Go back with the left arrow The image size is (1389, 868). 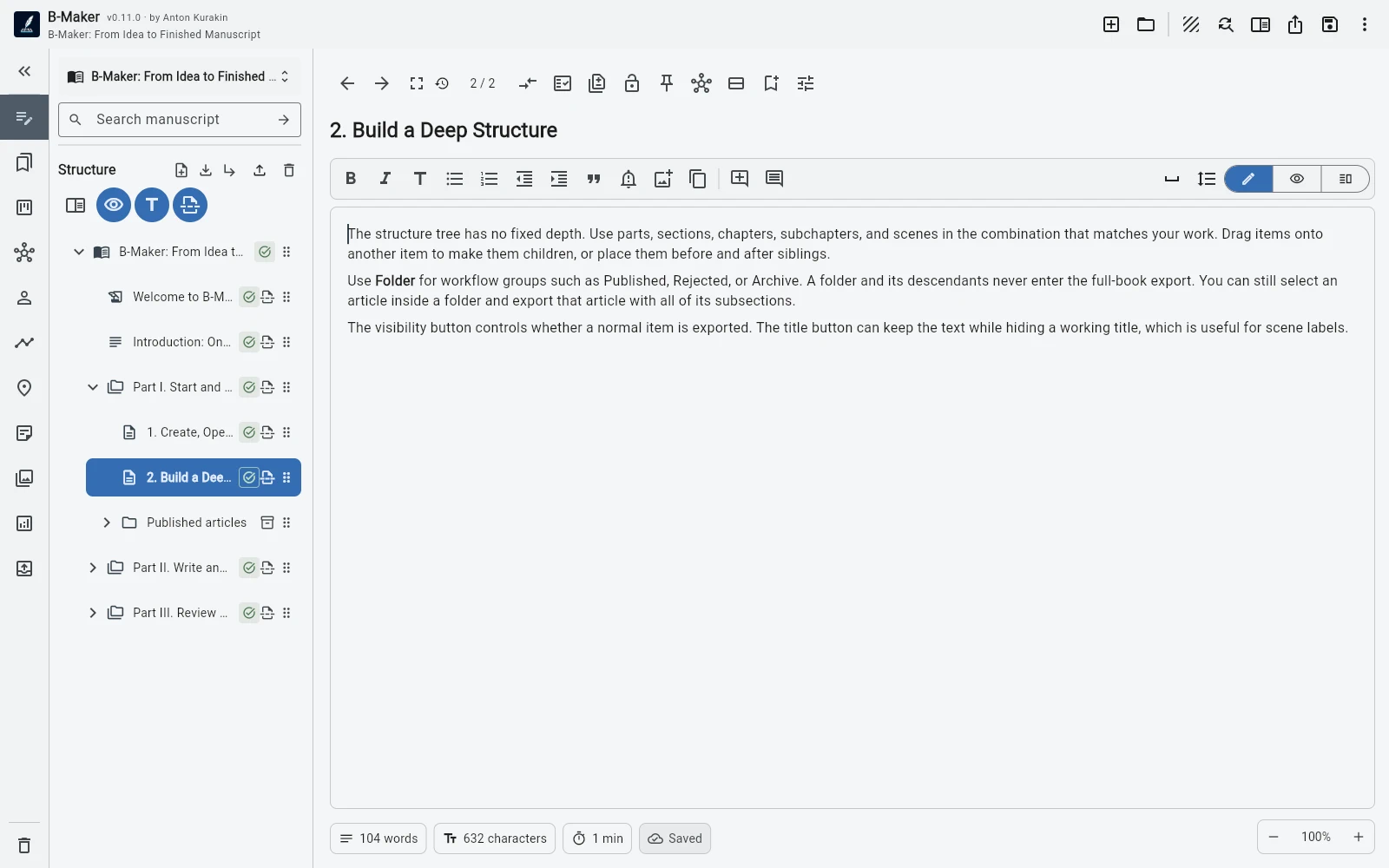[x=347, y=83]
